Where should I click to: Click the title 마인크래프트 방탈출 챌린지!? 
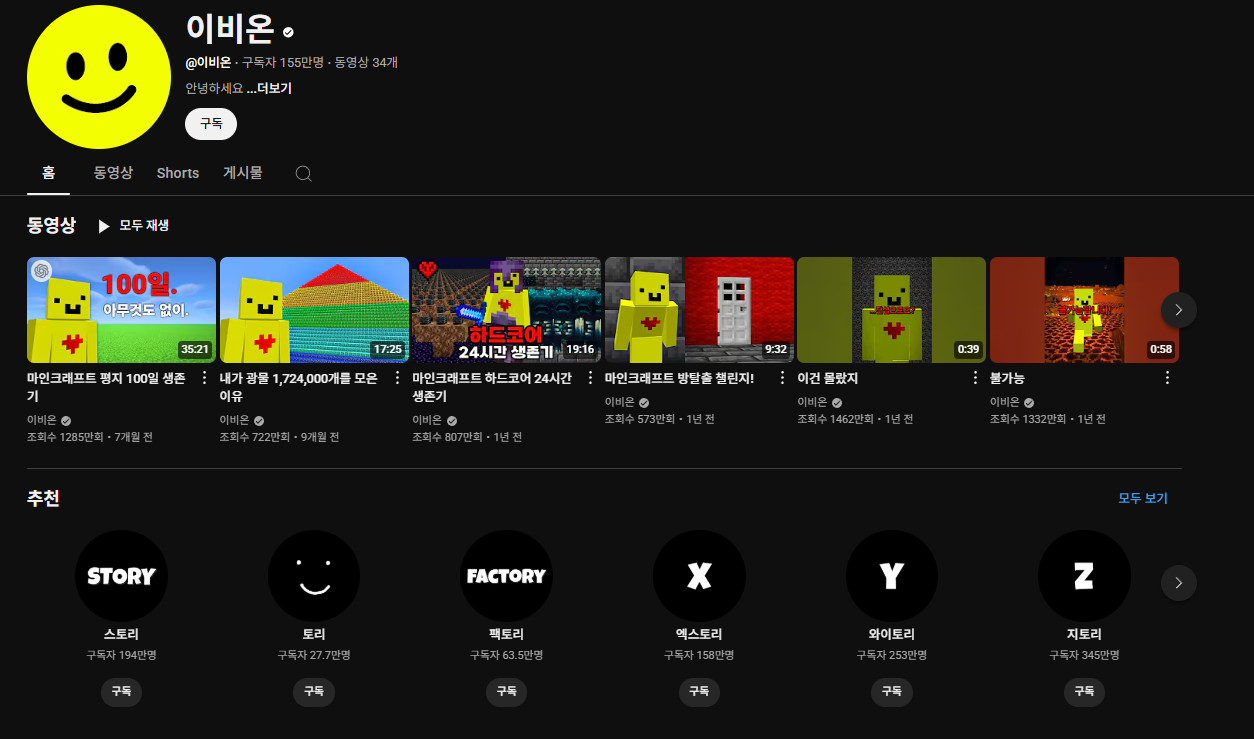coord(679,379)
